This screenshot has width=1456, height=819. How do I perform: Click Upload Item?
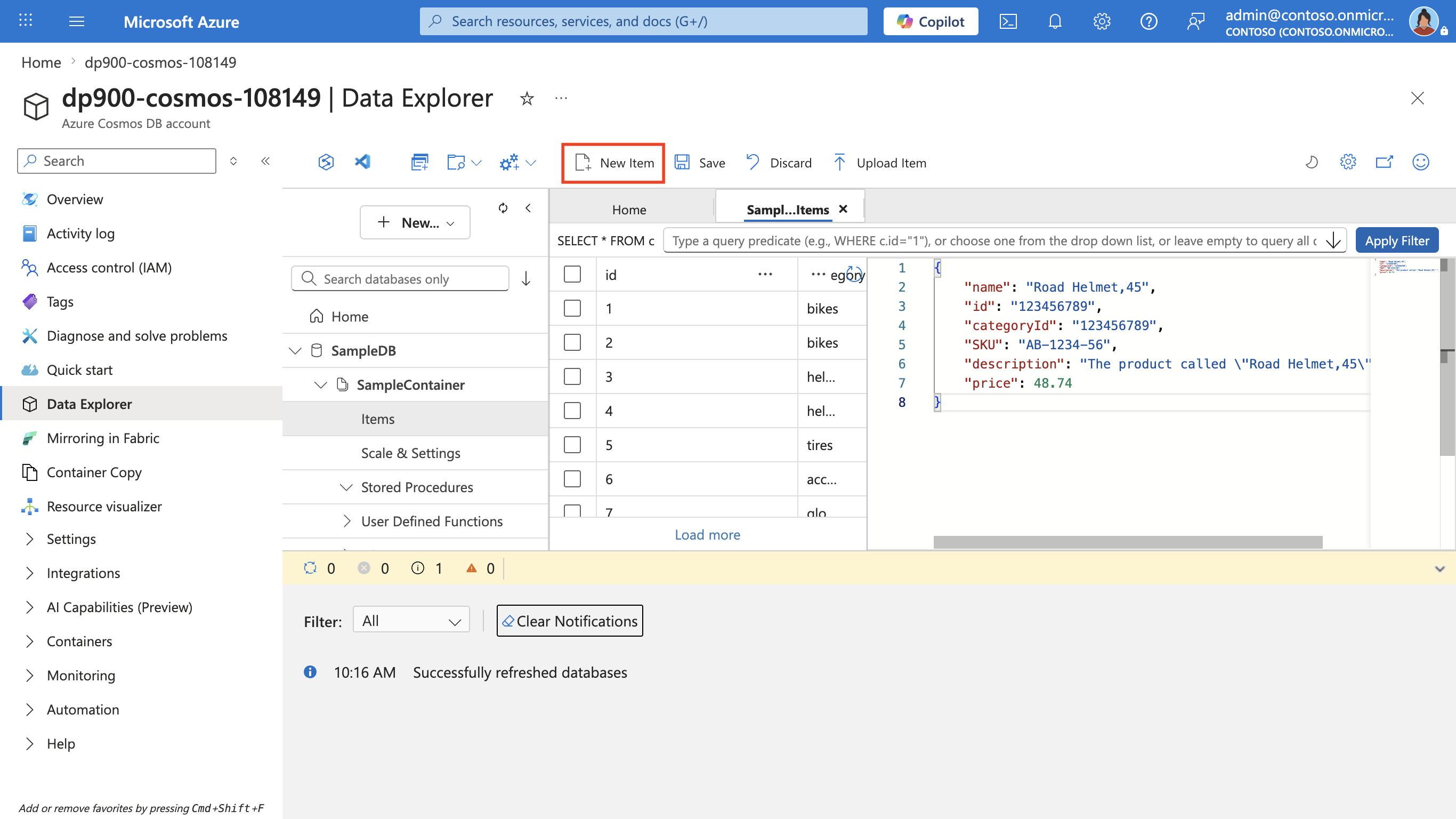click(x=879, y=163)
